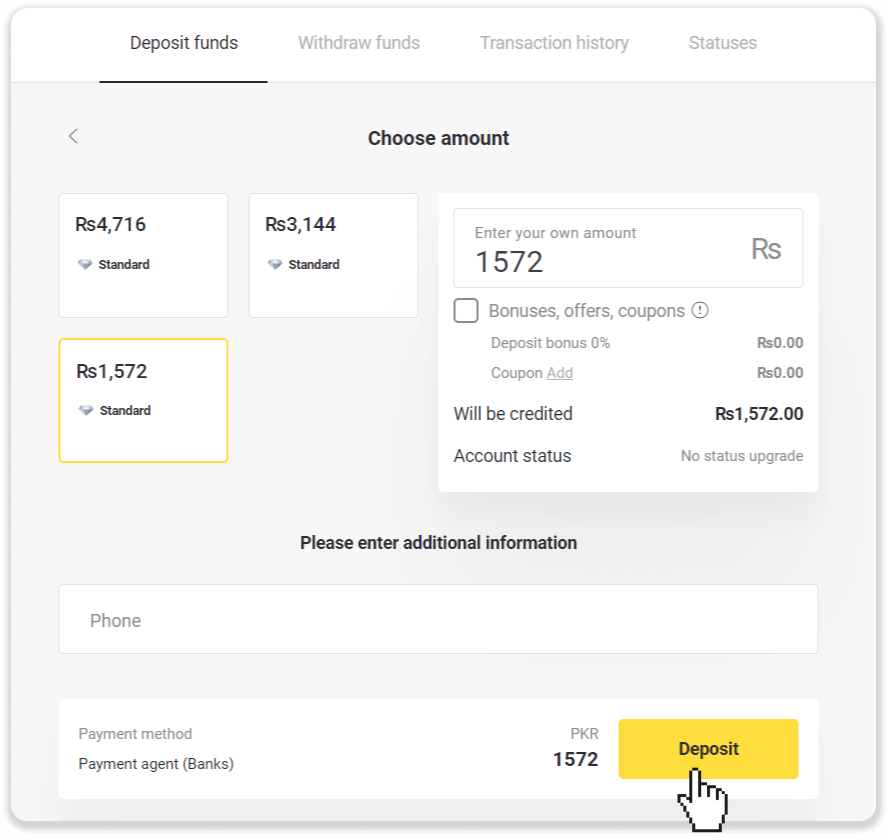Viewport: 889px width, 838px height.
Task: Click the coupon Add link
Action: point(560,373)
